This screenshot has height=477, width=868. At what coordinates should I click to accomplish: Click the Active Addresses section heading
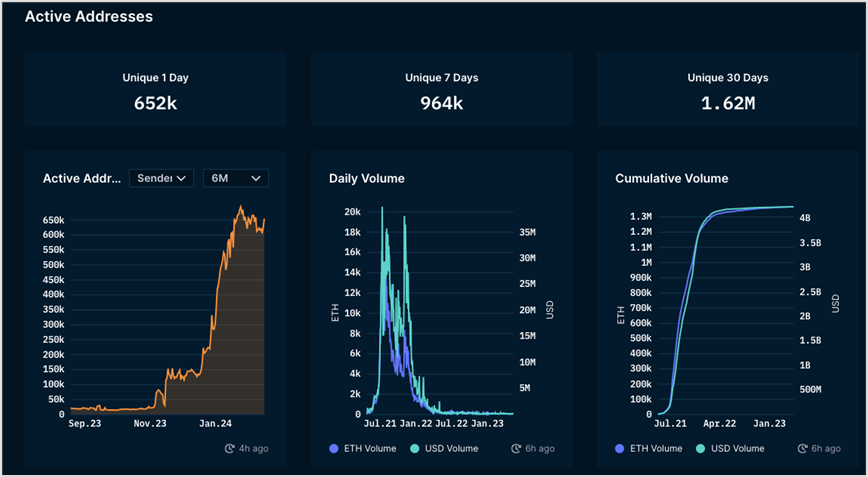pyautogui.click(x=88, y=16)
